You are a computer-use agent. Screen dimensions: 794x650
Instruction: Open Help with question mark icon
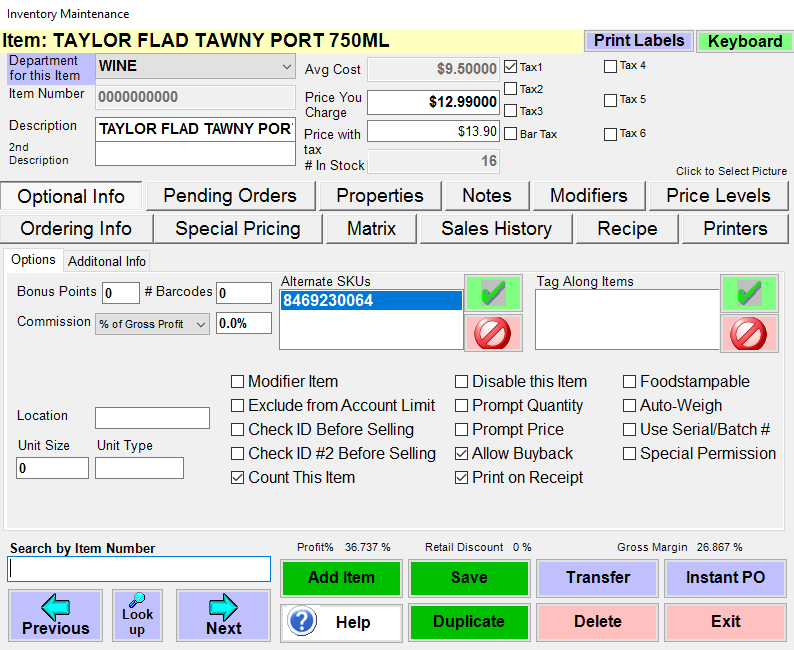click(x=341, y=622)
